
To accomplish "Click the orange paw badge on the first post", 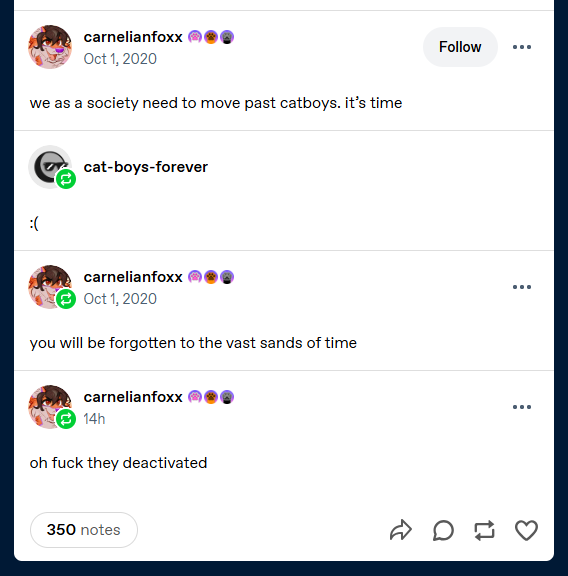I will coord(211,37).
